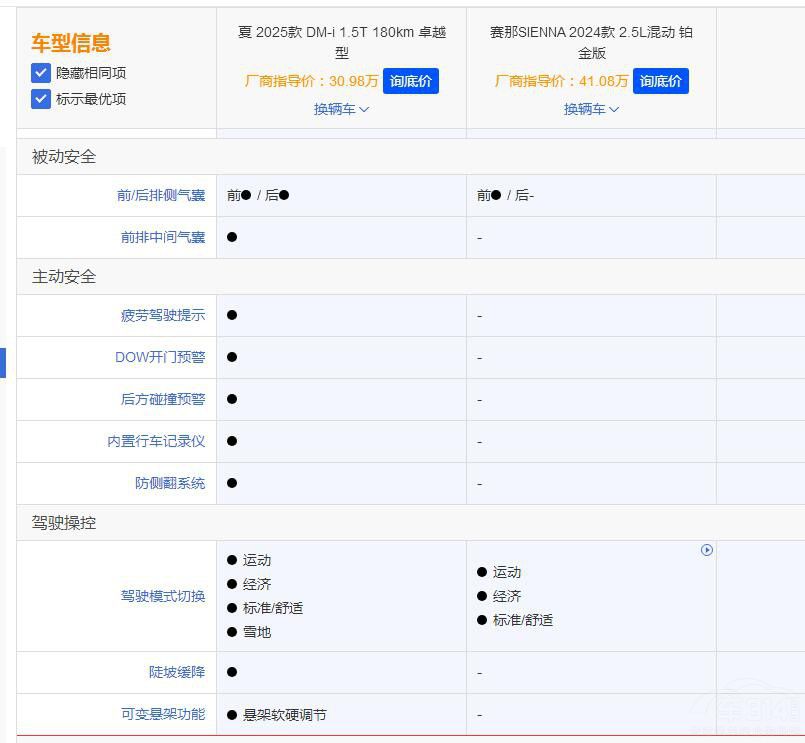Click the video play icon in 驾驶模式切换 row
805x743 pixels.
[707, 550]
